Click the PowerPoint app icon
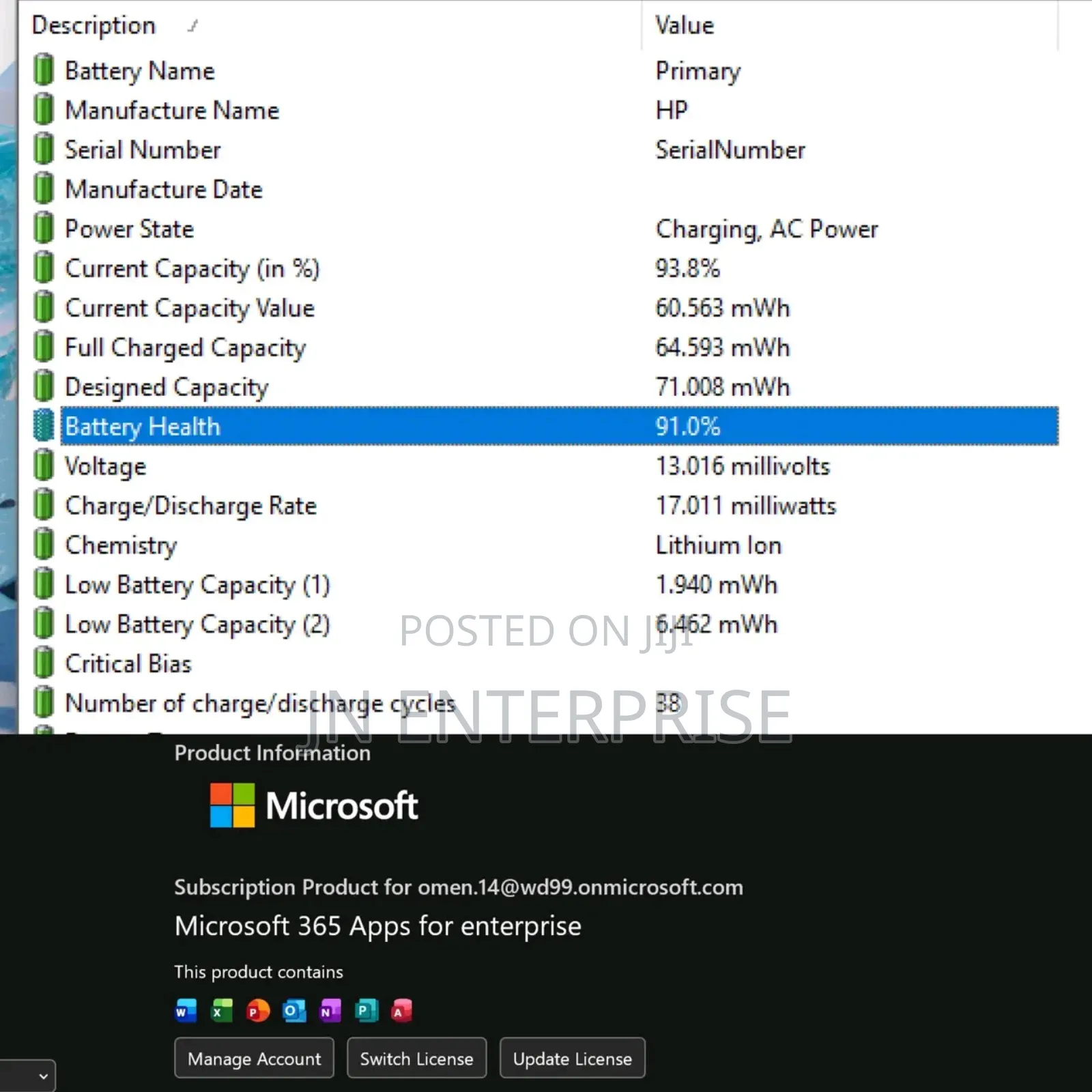 coord(258,1011)
